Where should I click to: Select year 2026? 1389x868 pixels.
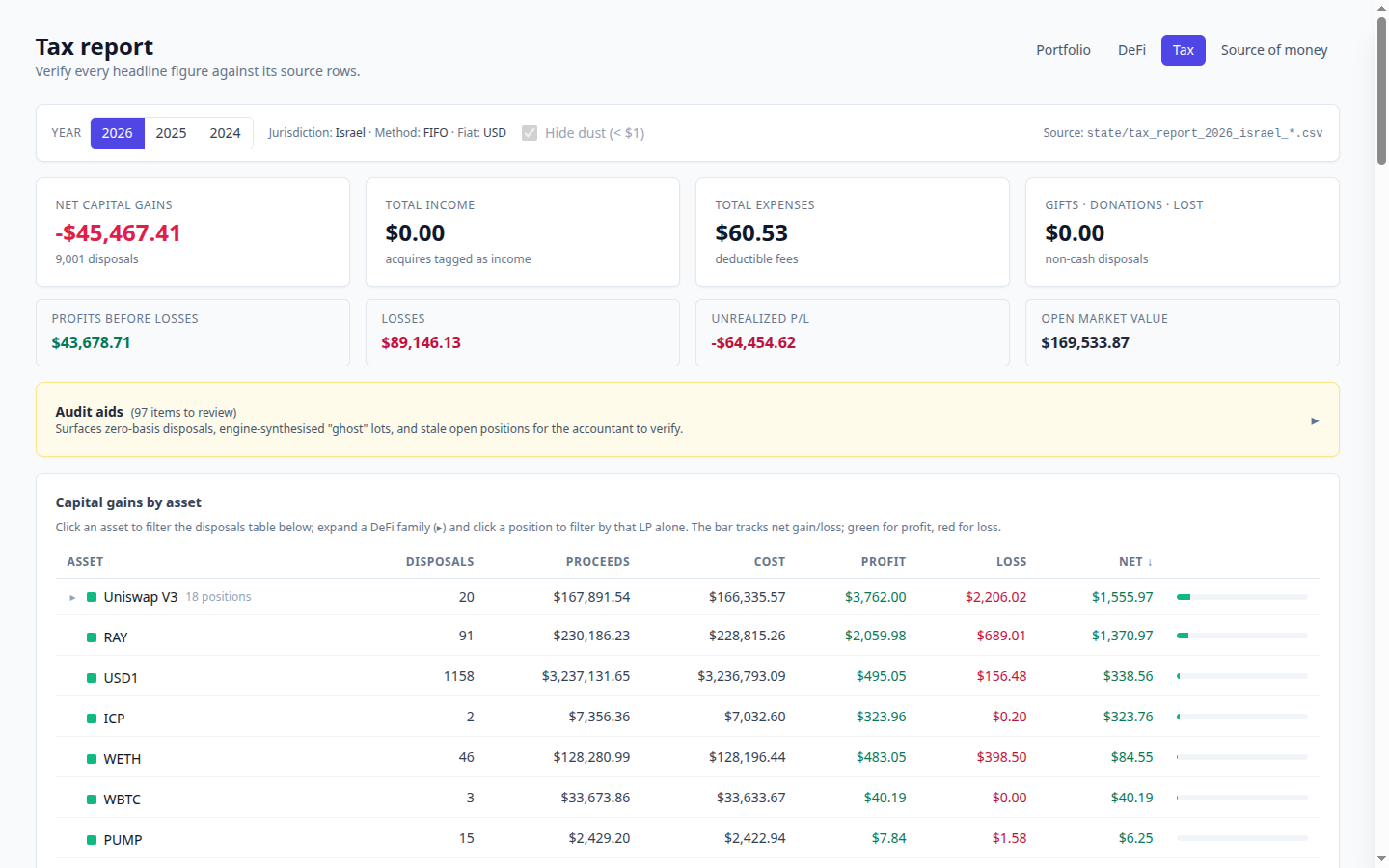[118, 133]
